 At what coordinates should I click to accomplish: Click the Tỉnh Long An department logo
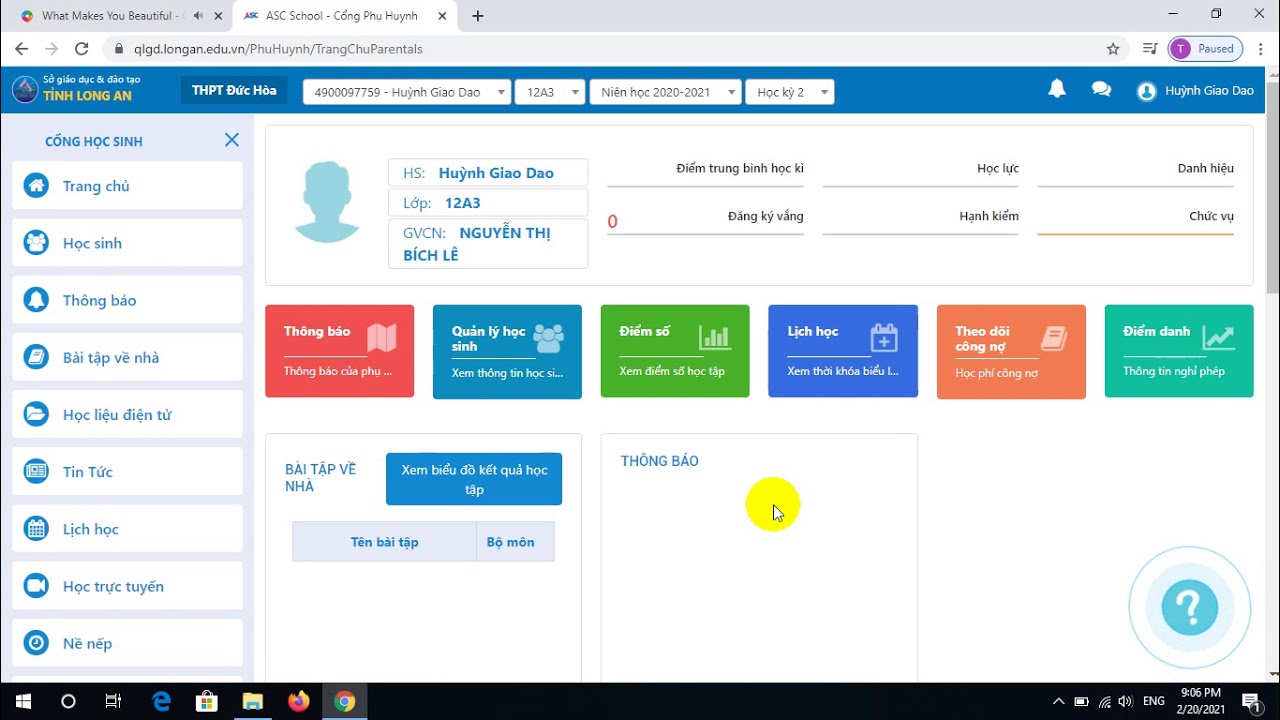click(x=25, y=89)
